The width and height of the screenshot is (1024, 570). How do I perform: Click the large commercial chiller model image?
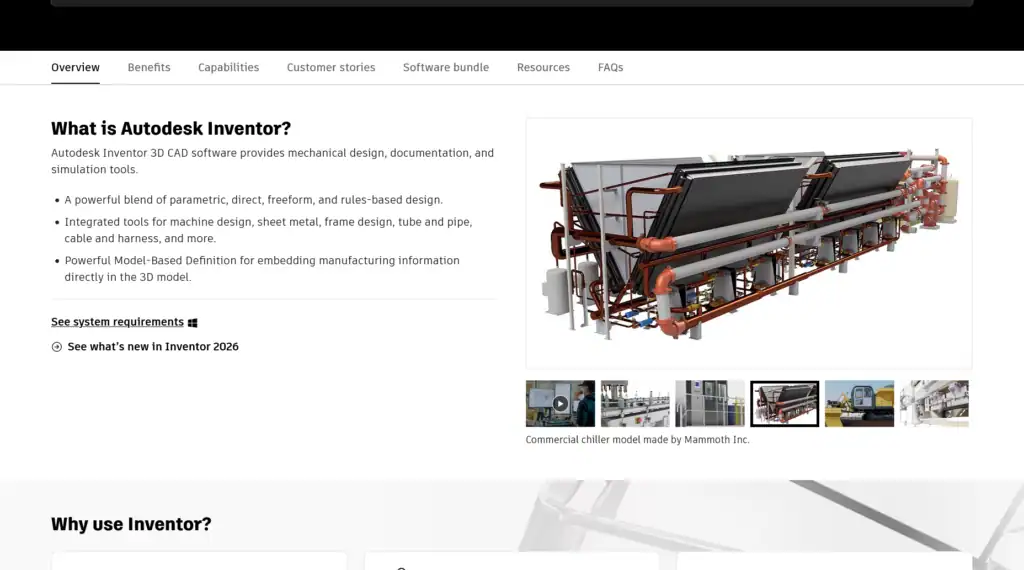tap(749, 244)
